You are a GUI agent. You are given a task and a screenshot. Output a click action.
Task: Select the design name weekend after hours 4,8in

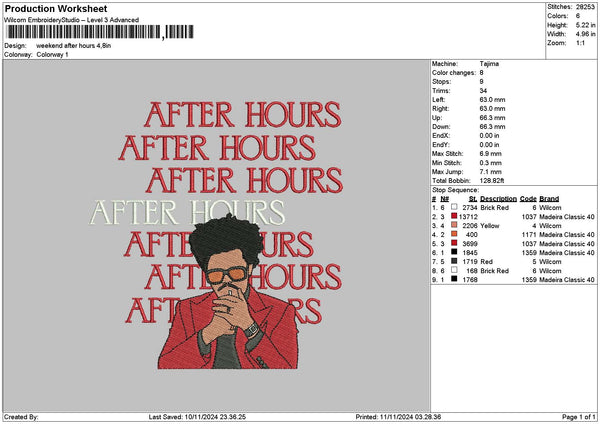click(73, 46)
